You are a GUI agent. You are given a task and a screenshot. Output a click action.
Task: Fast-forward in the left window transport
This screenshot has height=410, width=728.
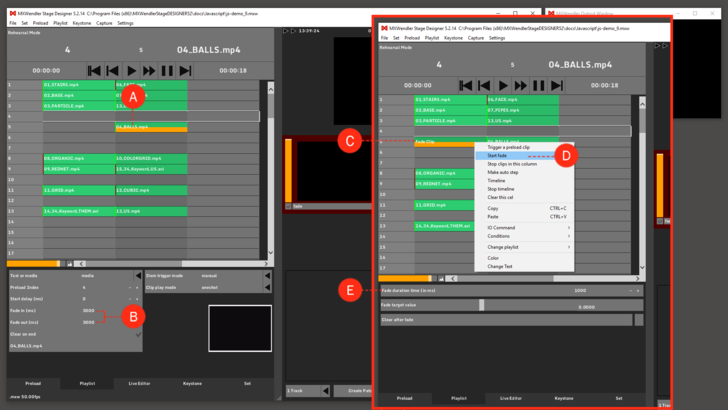coord(149,71)
